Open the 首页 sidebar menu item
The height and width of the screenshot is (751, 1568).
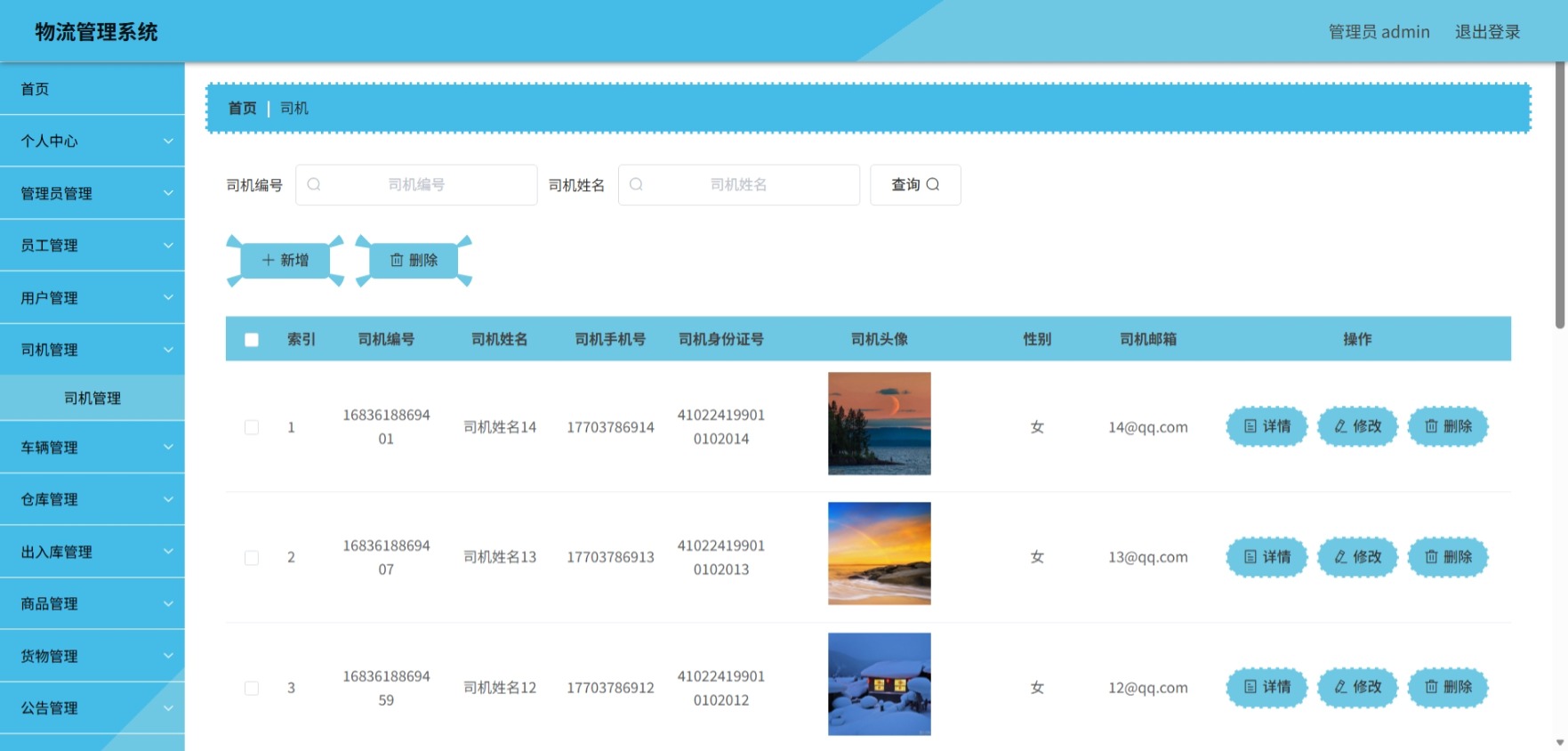click(92, 88)
